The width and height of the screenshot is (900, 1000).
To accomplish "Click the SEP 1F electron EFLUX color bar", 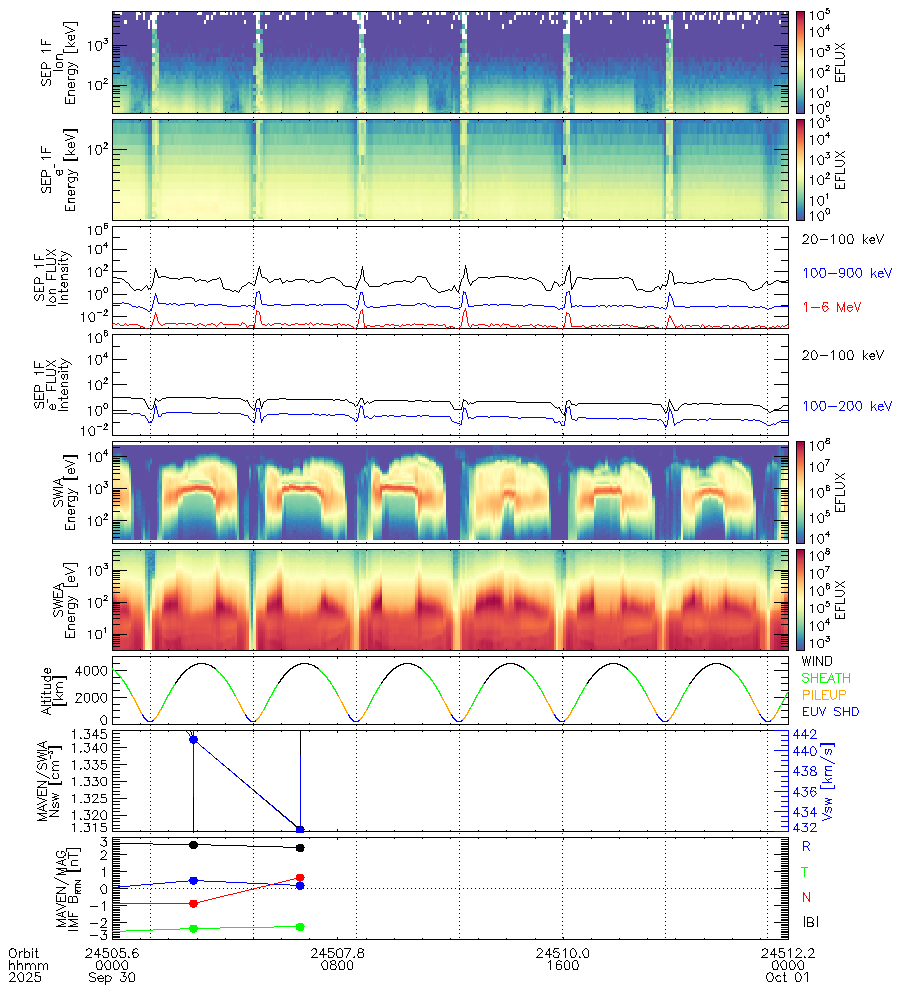I will [802, 169].
